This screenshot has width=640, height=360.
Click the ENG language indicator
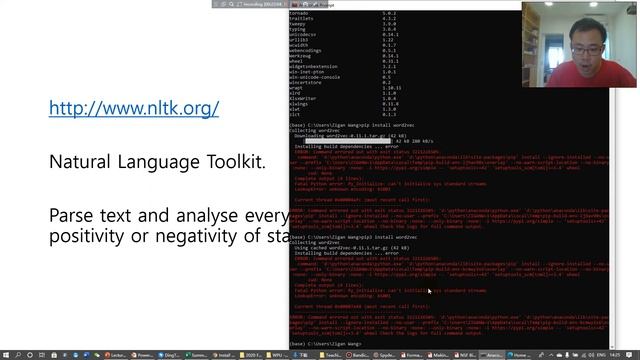[602, 355]
